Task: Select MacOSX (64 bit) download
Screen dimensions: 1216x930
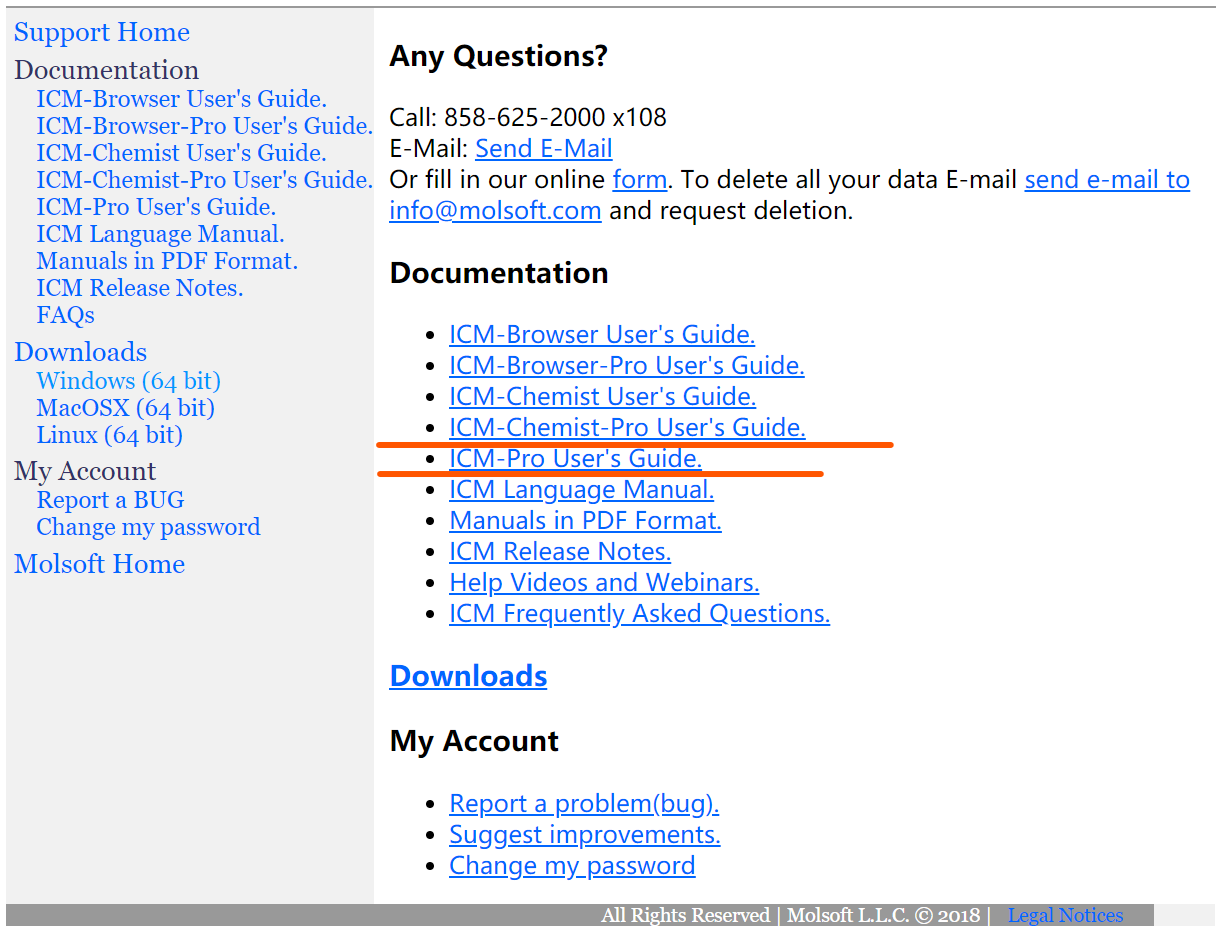Action: [x=126, y=408]
